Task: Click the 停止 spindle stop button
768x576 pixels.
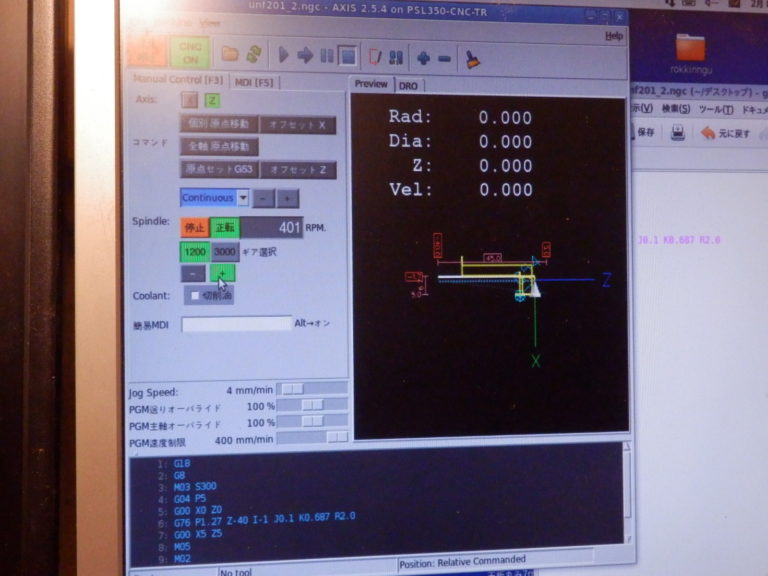Action: [194, 228]
